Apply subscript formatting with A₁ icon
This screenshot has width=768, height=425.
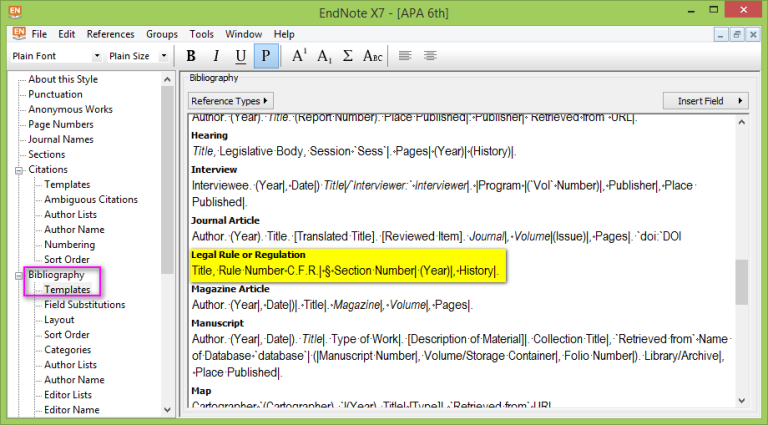(x=323, y=56)
